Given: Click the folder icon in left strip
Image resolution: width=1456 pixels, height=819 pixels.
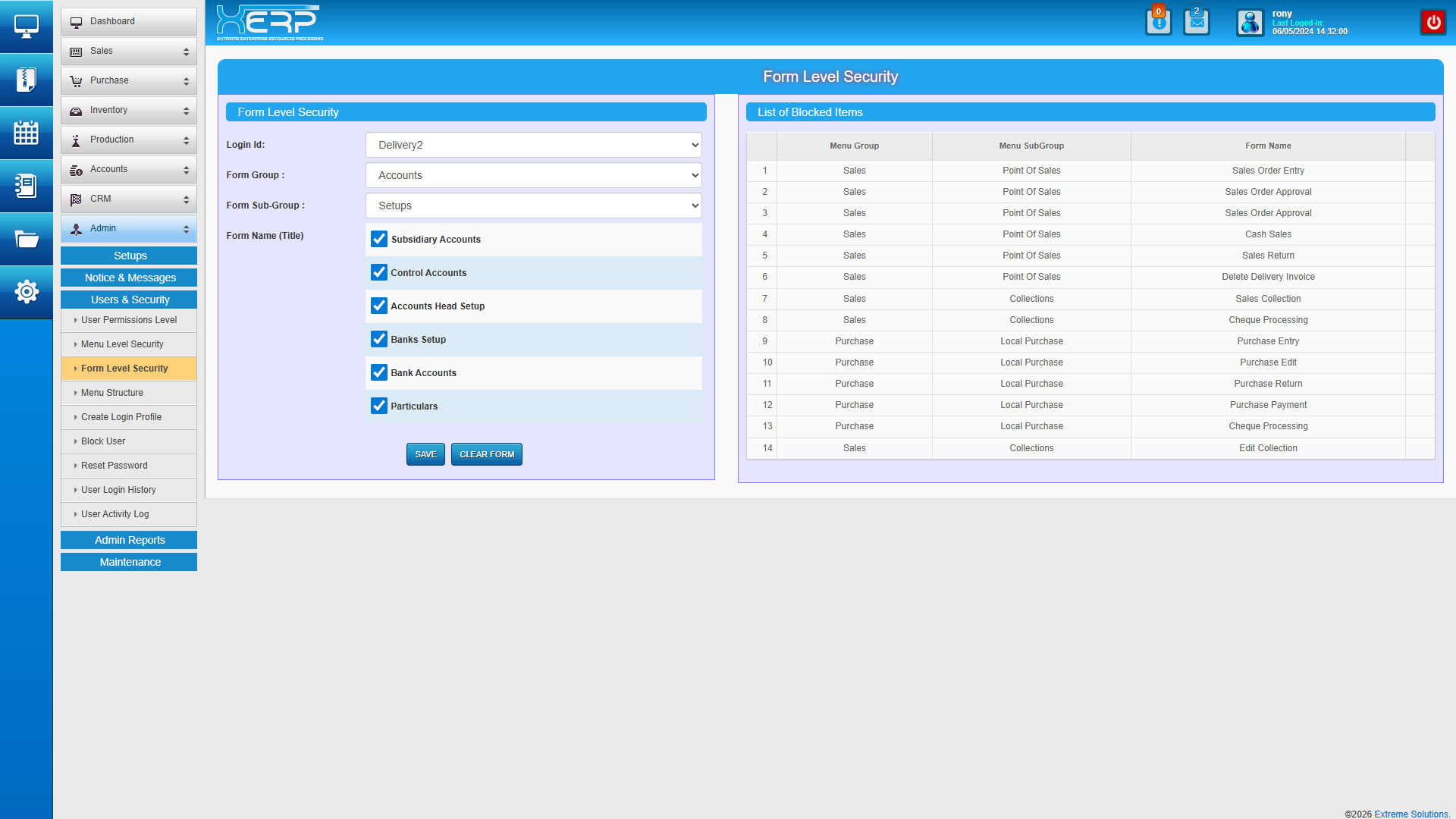Looking at the screenshot, I should [26, 239].
